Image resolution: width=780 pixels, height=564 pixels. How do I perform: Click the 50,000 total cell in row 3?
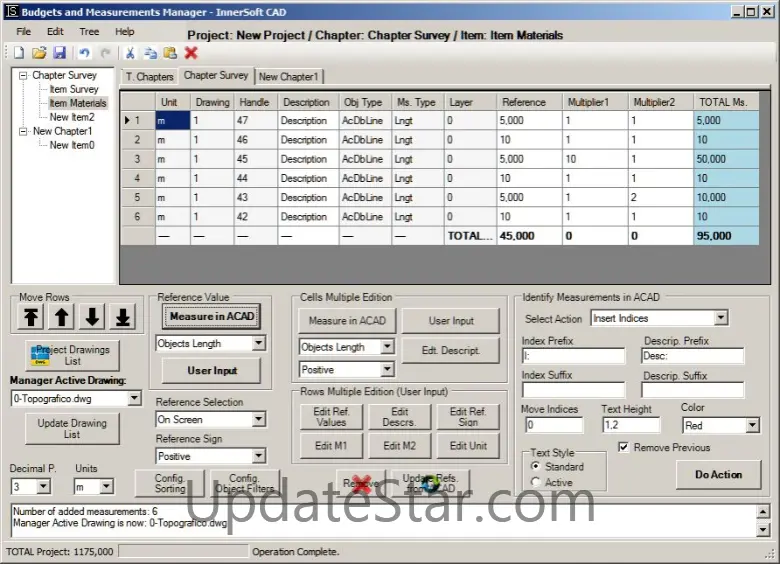[x=726, y=159]
